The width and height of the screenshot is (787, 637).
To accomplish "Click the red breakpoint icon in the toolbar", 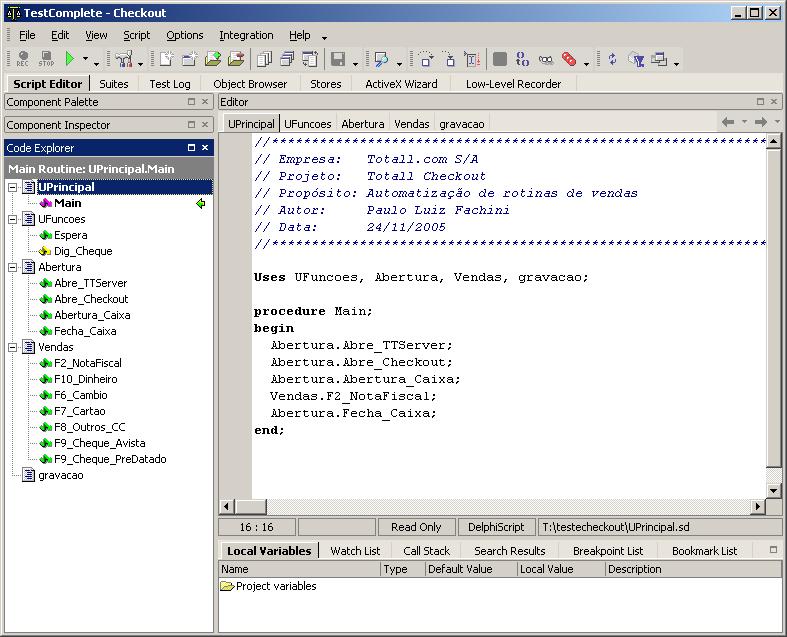I will pyautogui.click(x=569, y=59).
